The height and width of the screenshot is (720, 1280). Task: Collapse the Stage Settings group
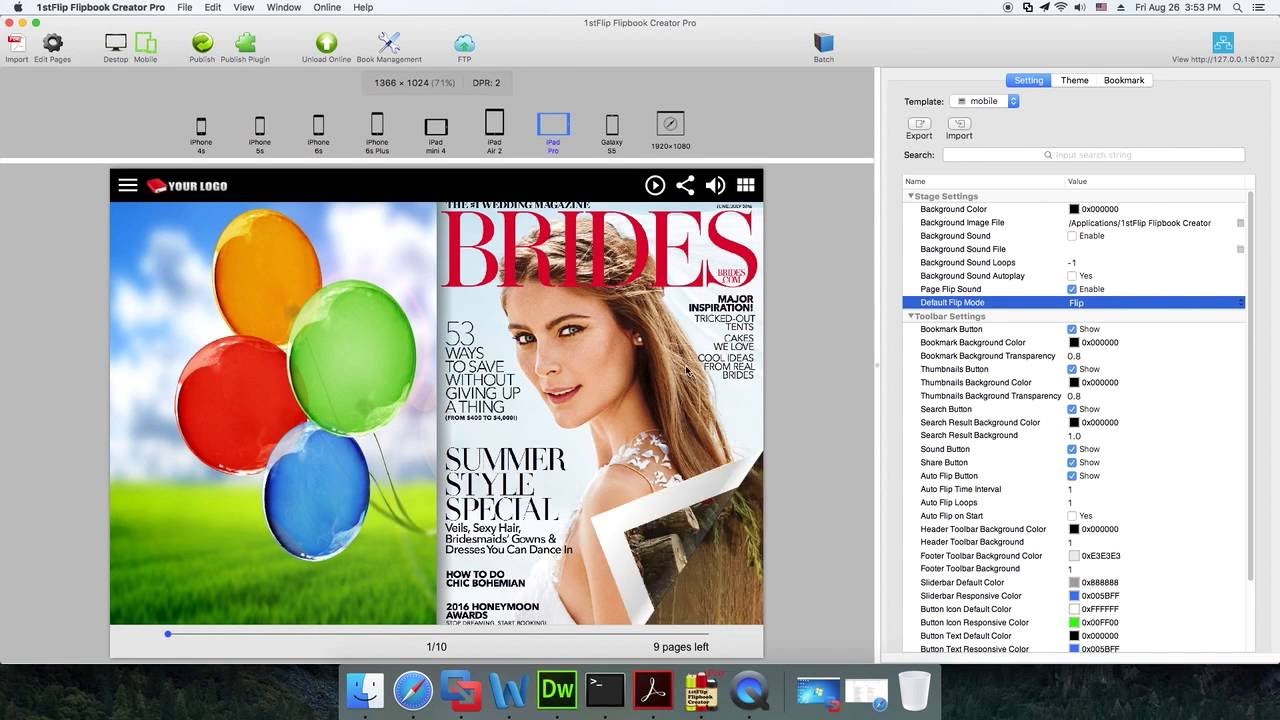coord(911,196)
